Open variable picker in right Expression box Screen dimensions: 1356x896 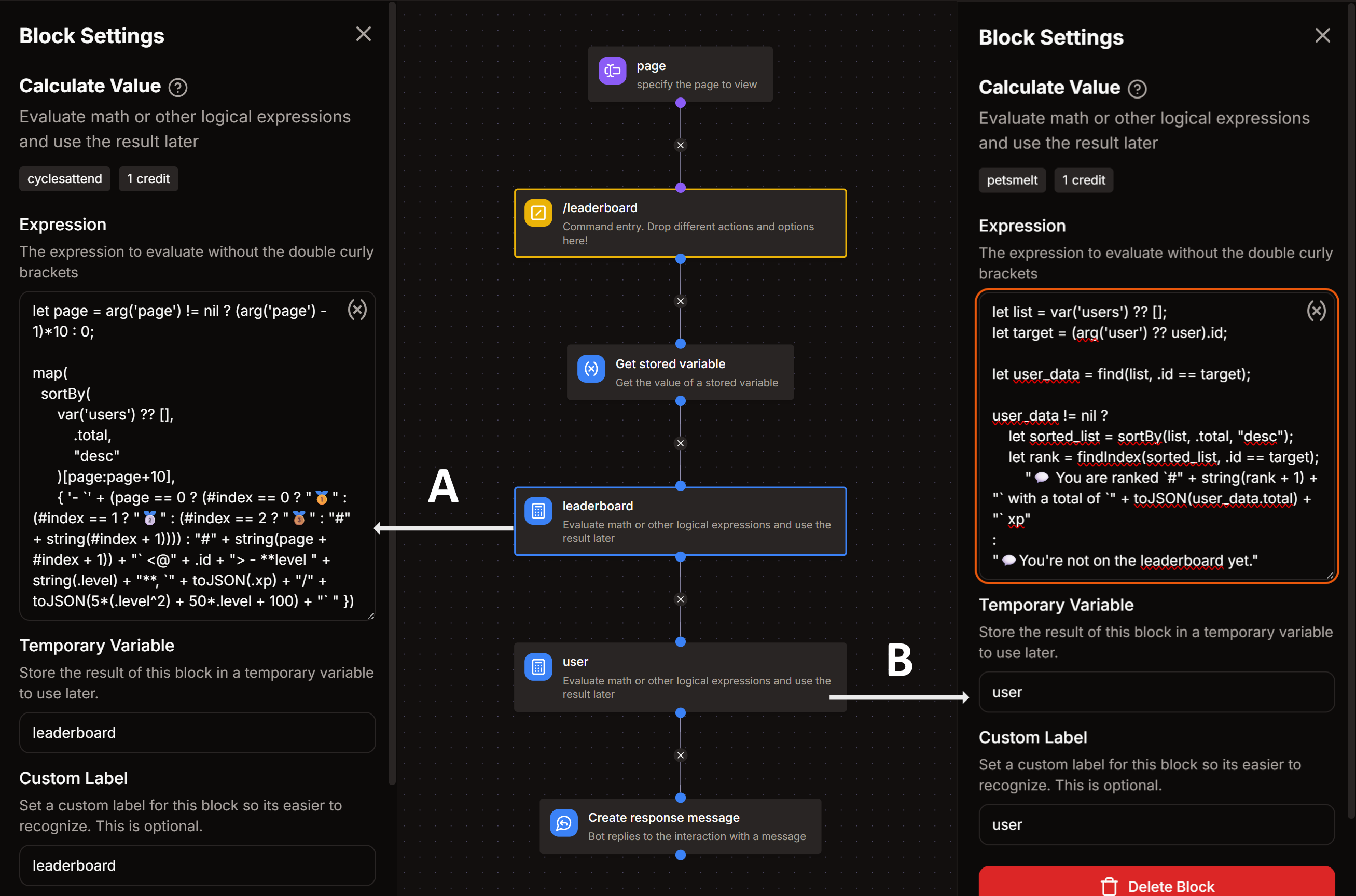[x=1316, y=311]
